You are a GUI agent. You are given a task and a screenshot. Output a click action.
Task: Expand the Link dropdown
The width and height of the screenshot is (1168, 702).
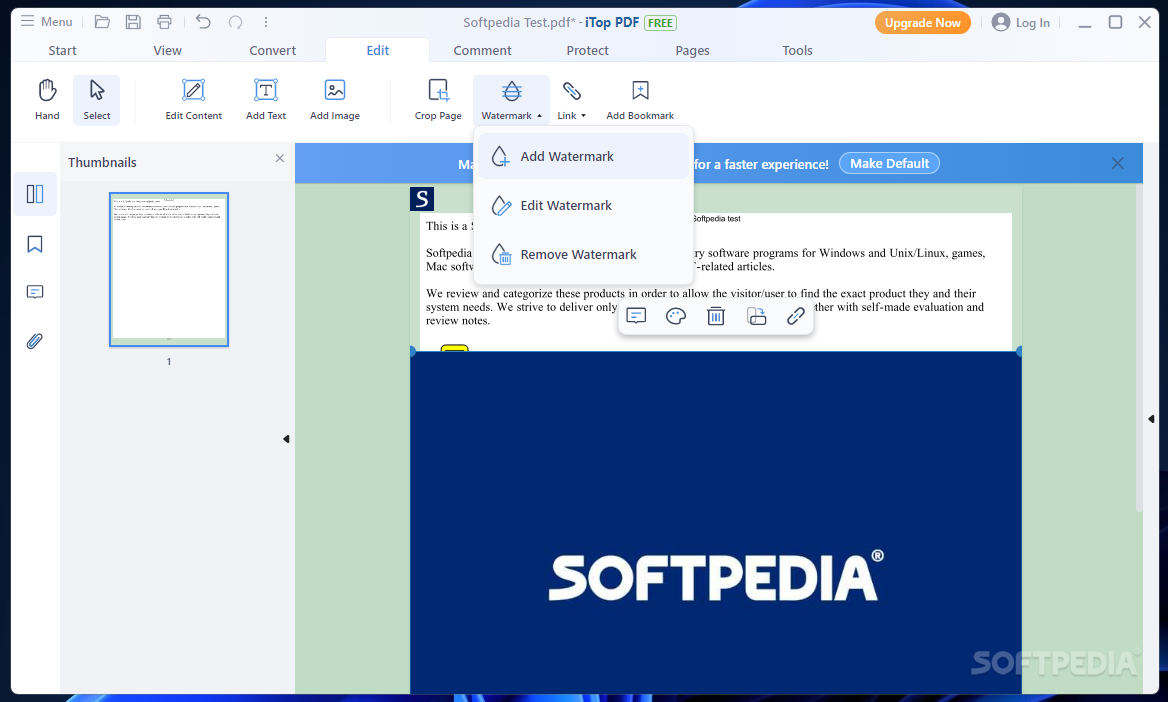(571, 100)
